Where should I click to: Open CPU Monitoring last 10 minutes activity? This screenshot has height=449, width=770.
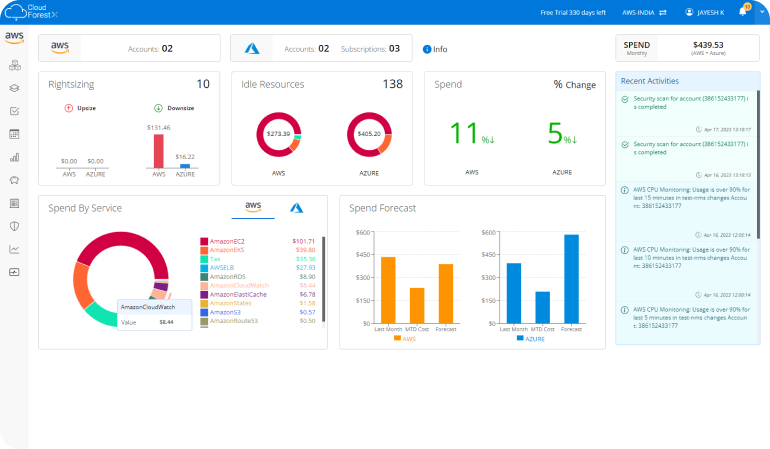pos(686,271)
